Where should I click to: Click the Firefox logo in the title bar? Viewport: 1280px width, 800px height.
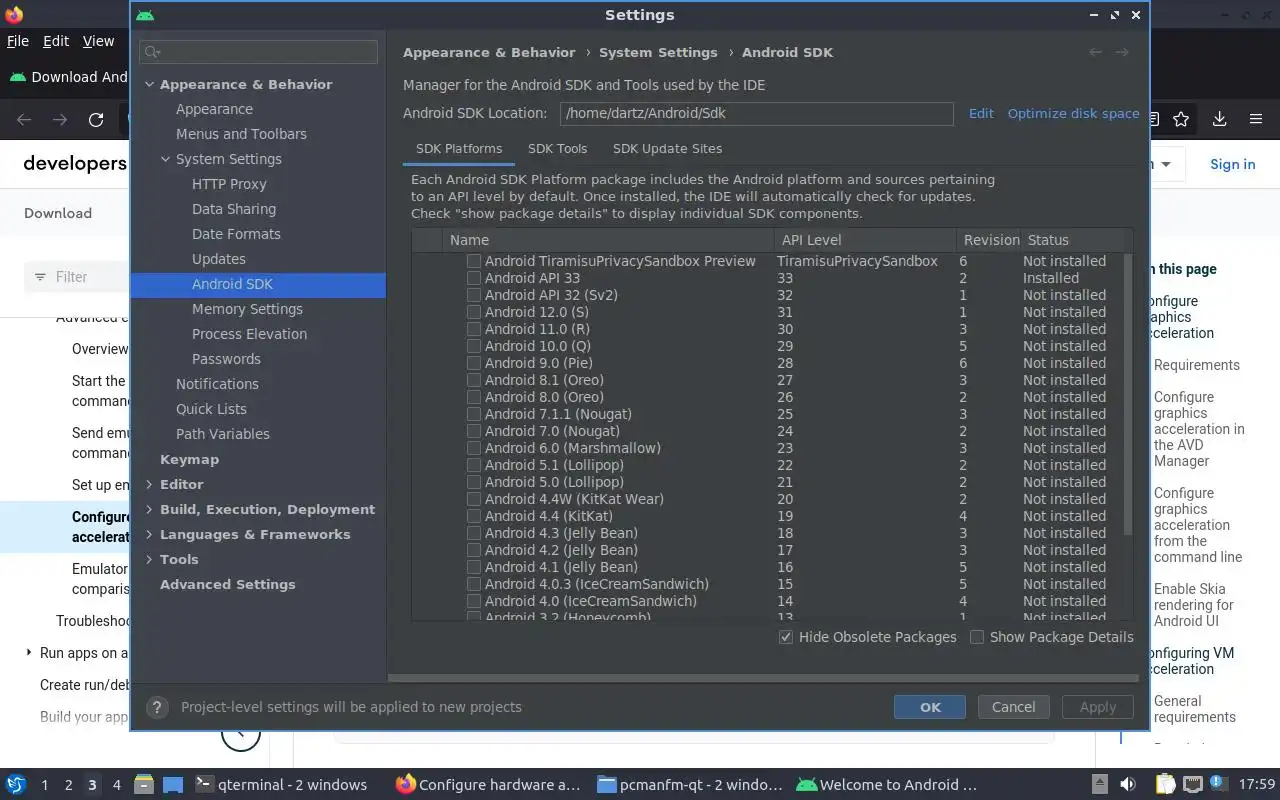[13, 15]
